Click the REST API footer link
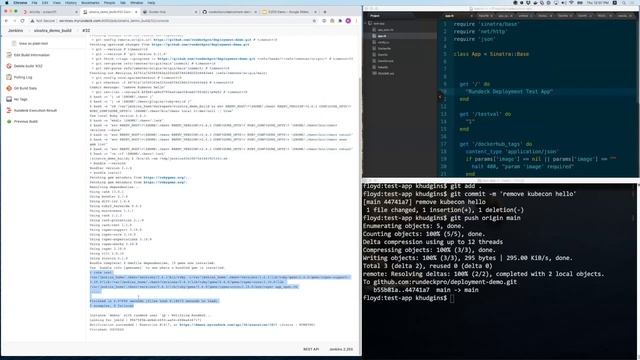Viewport: 640px width, 360px height. pos(311,349)
